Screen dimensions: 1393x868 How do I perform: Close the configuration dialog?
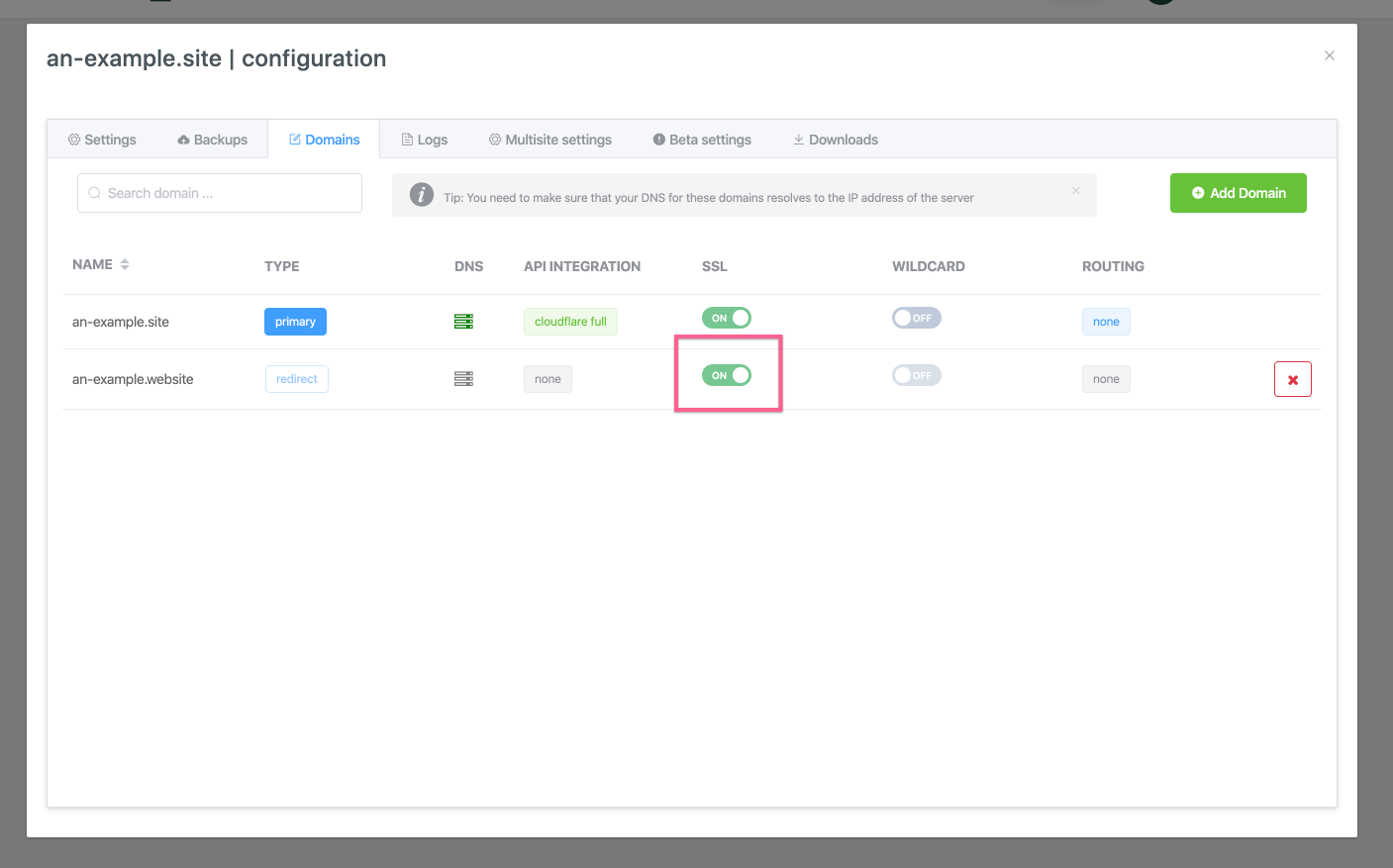point(1330,55)
